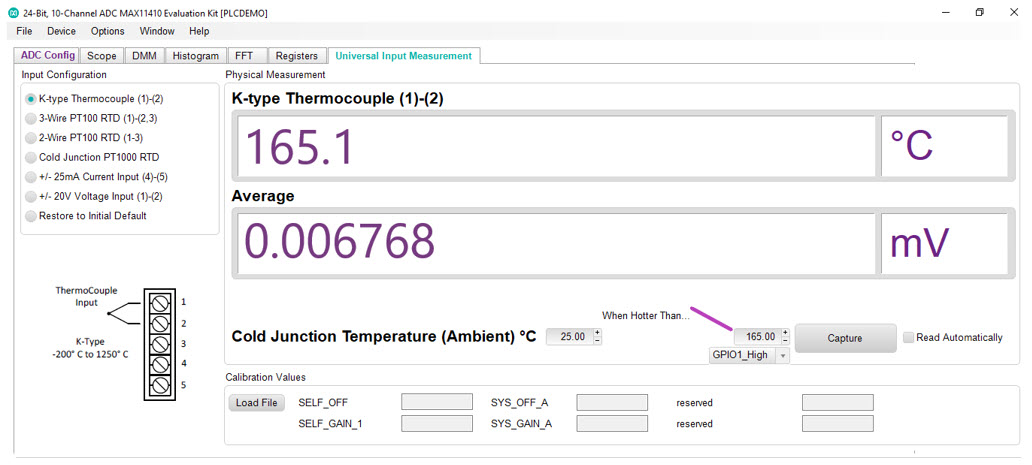Click terminal screw 5 in the diagram
This screenshot has width=1032, height=465.
159,385
